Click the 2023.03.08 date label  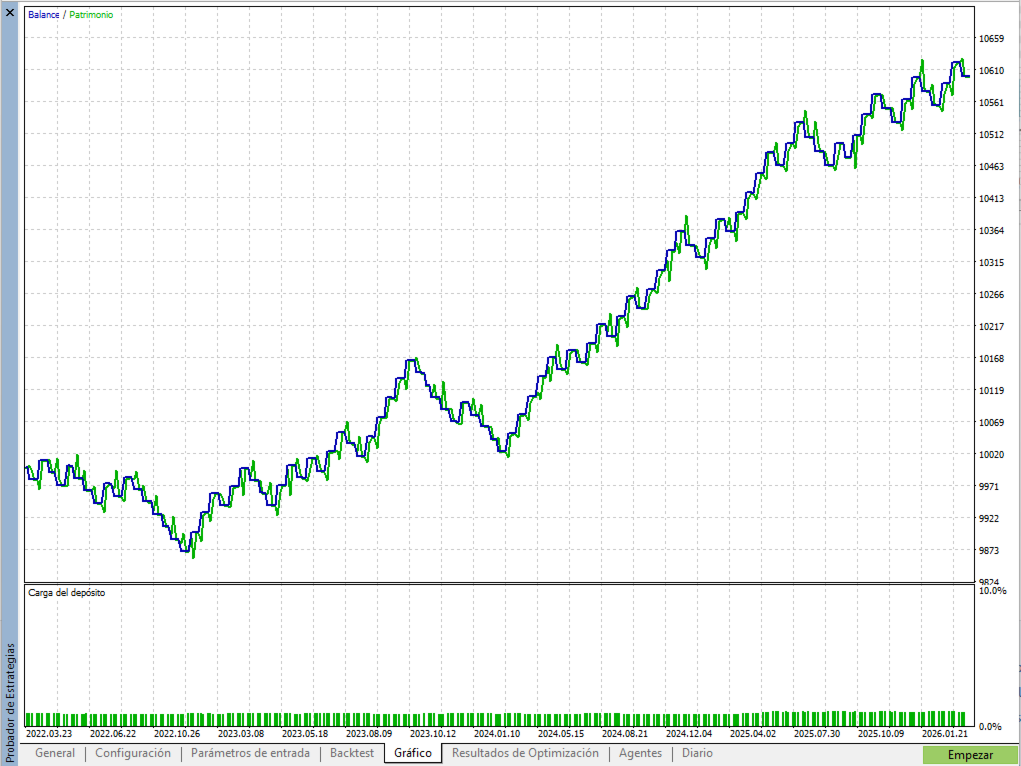241,733
